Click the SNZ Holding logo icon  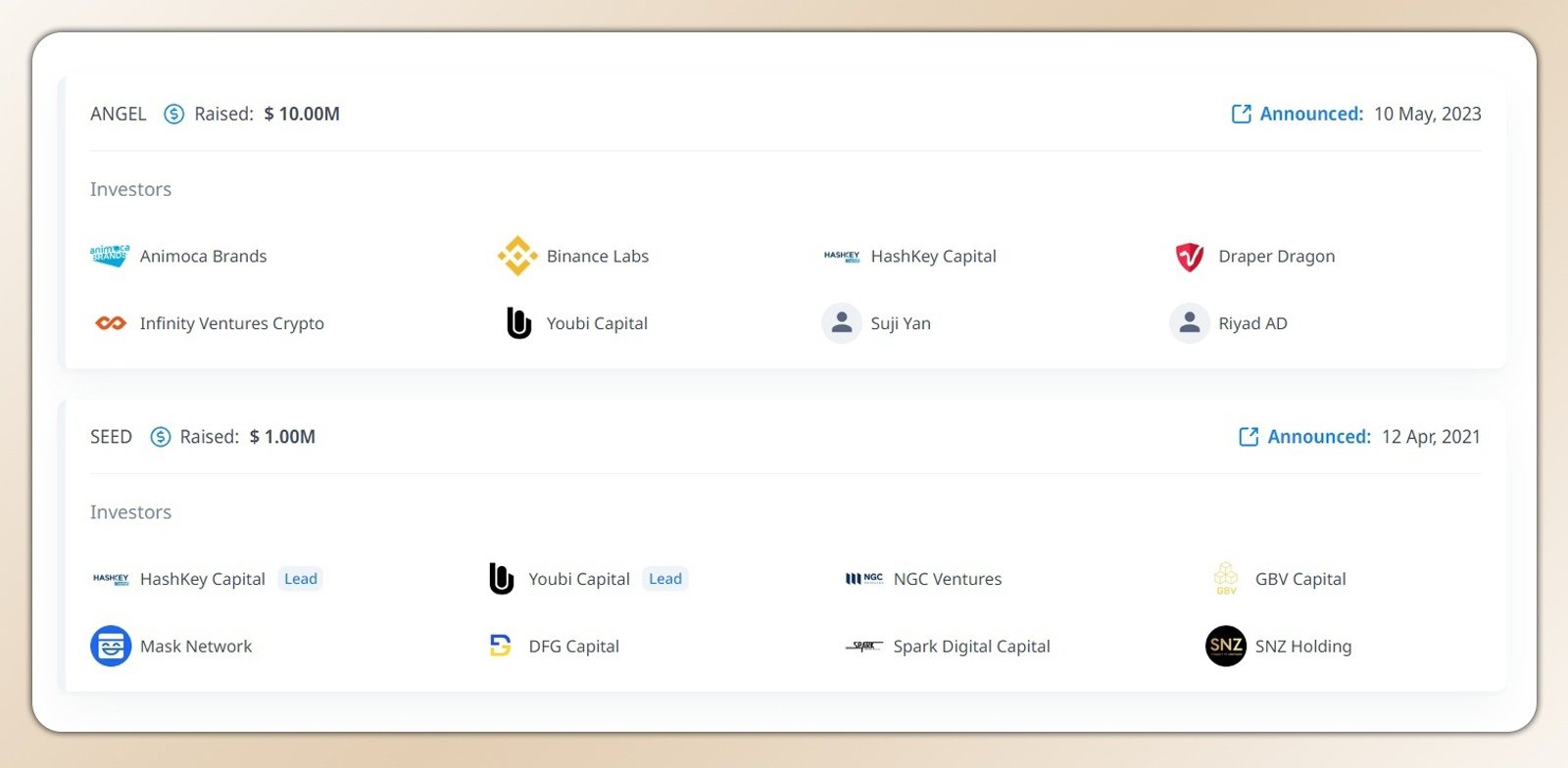(x=1226, y=647)
